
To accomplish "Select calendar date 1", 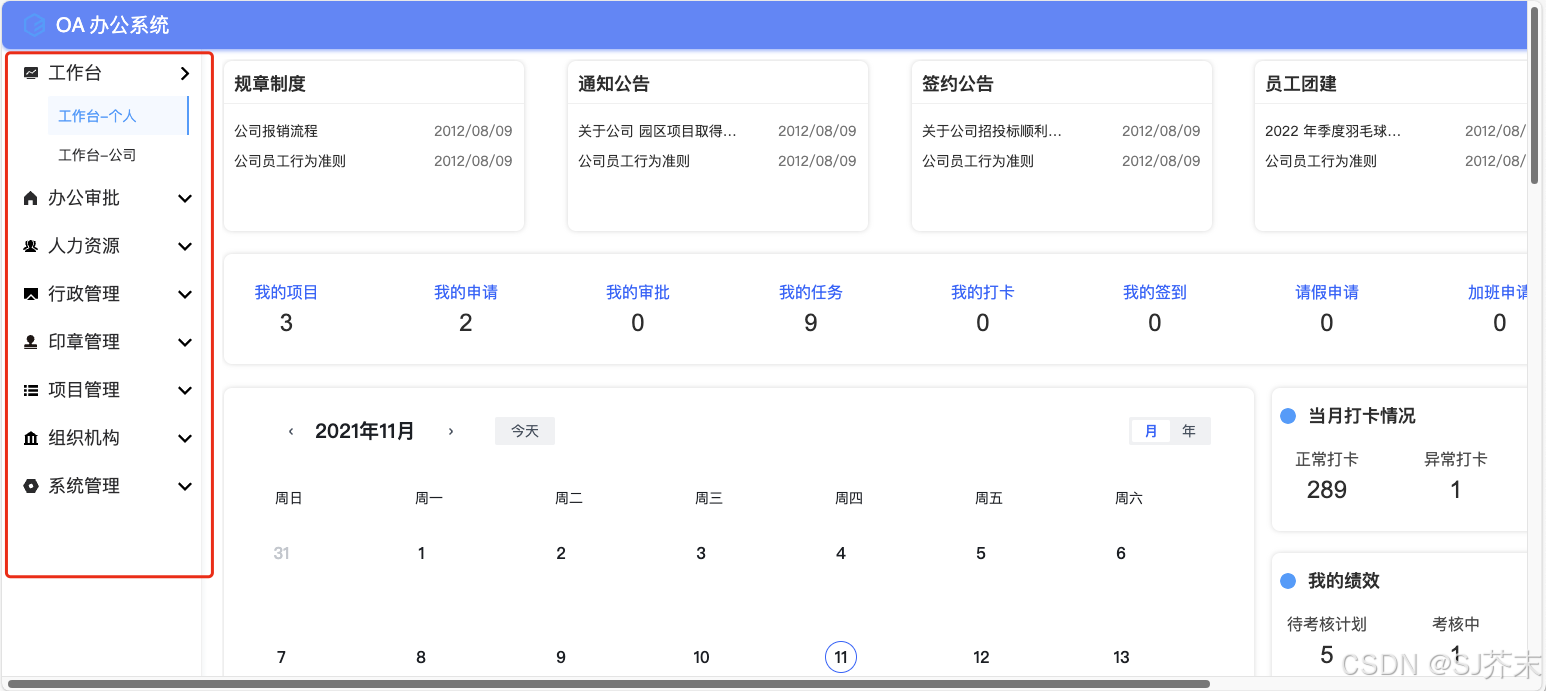I will (x=421, y=553).
